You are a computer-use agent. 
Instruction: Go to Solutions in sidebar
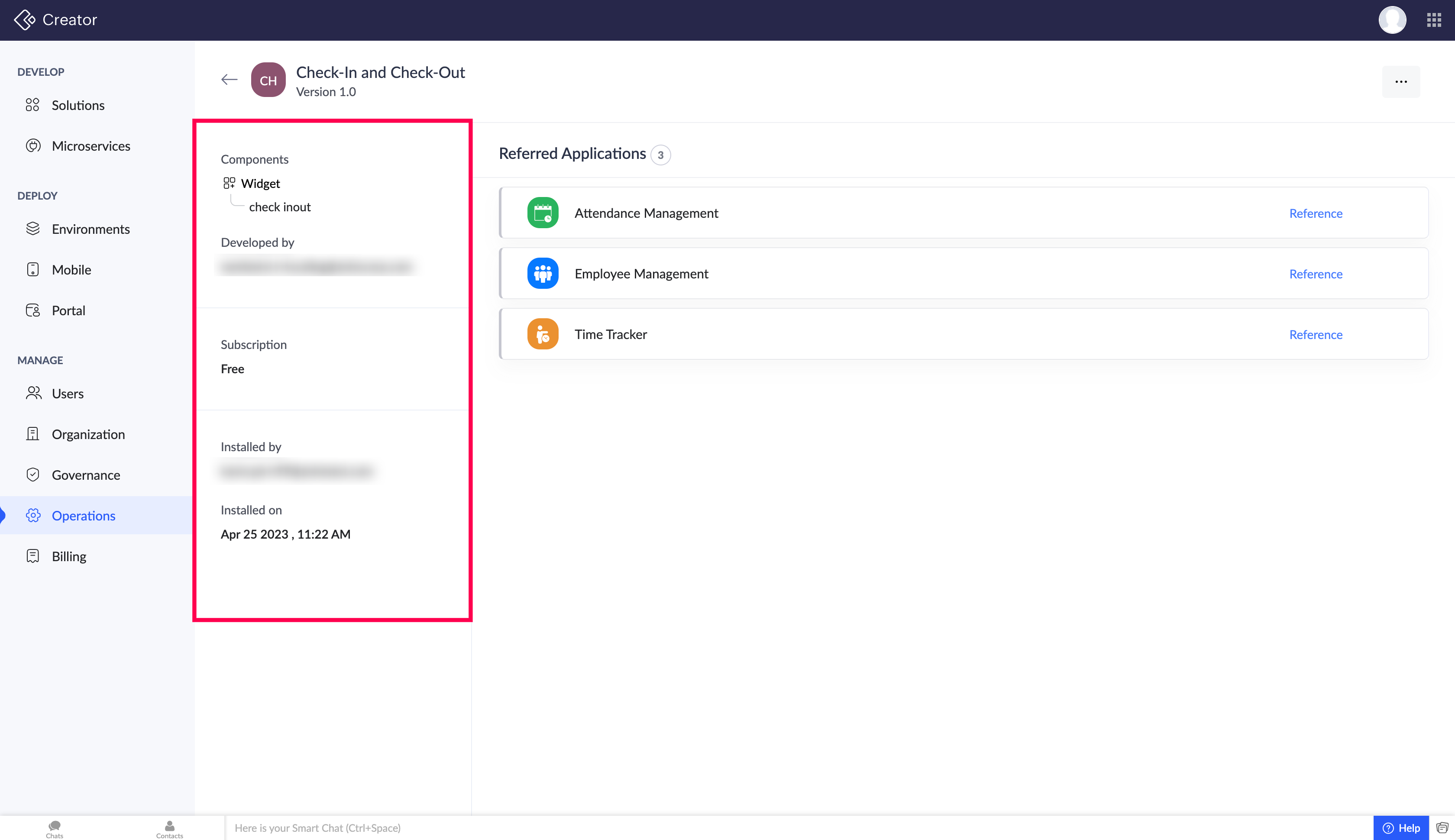pos(78,105)
